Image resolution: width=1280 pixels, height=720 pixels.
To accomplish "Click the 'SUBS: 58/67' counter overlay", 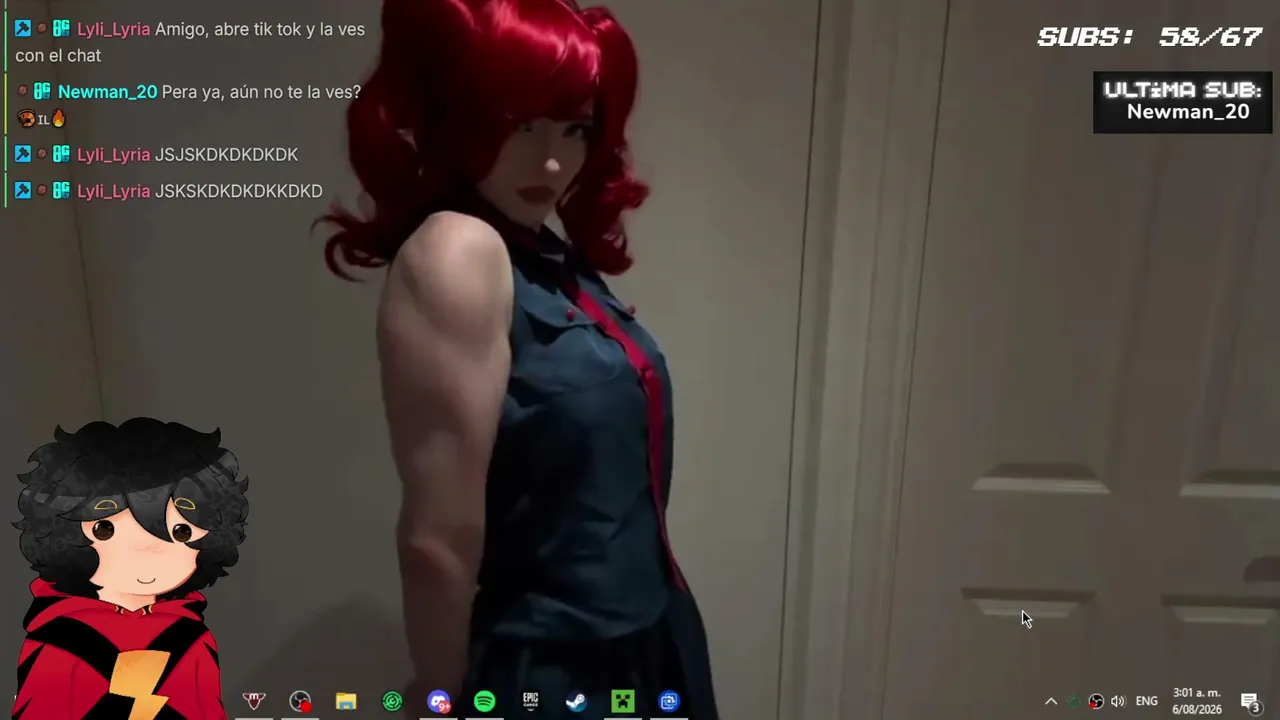I will coord(1150,37).
